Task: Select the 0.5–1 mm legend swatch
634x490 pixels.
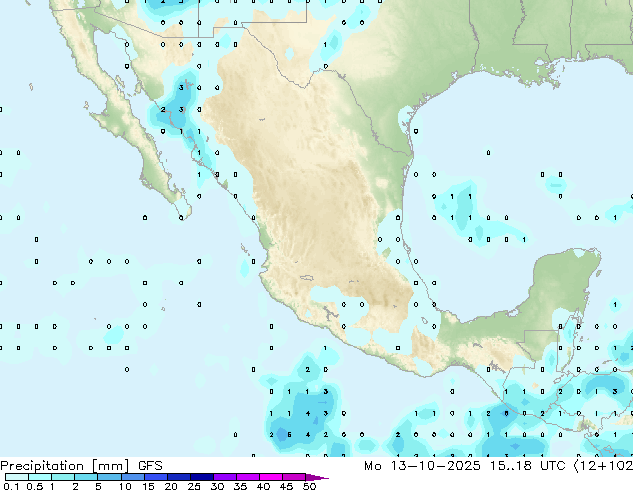Action: tap(40, 477)
